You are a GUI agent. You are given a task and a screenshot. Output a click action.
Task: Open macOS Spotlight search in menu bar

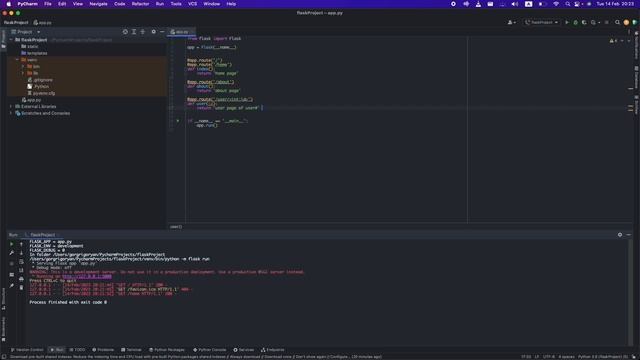(x=567, y=4)
